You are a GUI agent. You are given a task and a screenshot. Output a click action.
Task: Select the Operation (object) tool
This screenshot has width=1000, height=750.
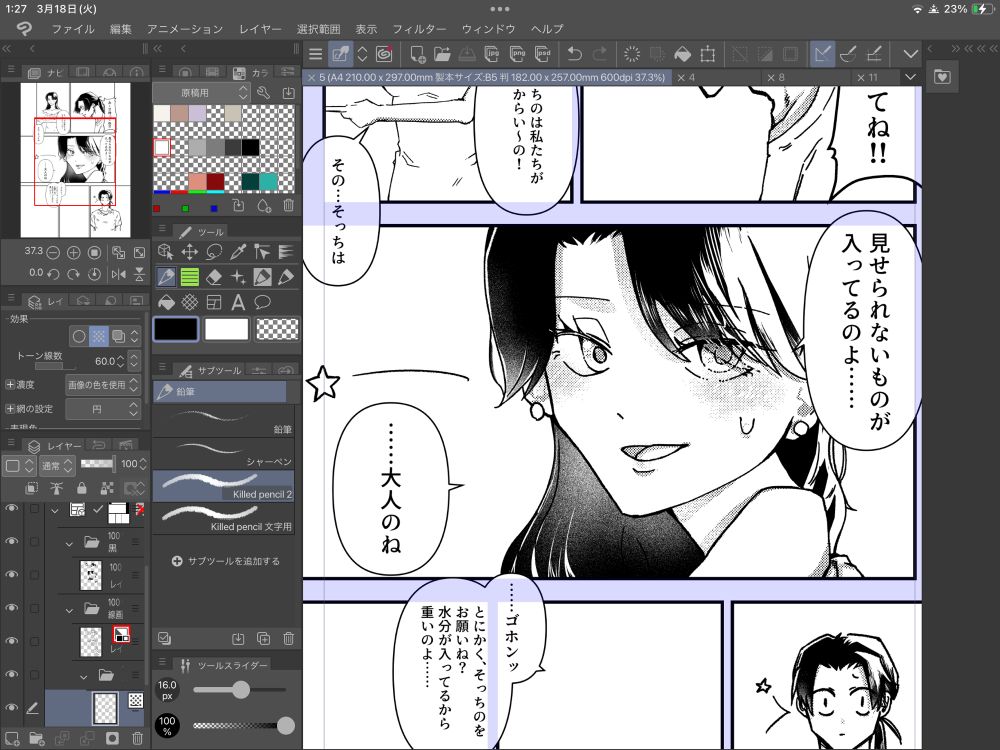click(165, 251)
